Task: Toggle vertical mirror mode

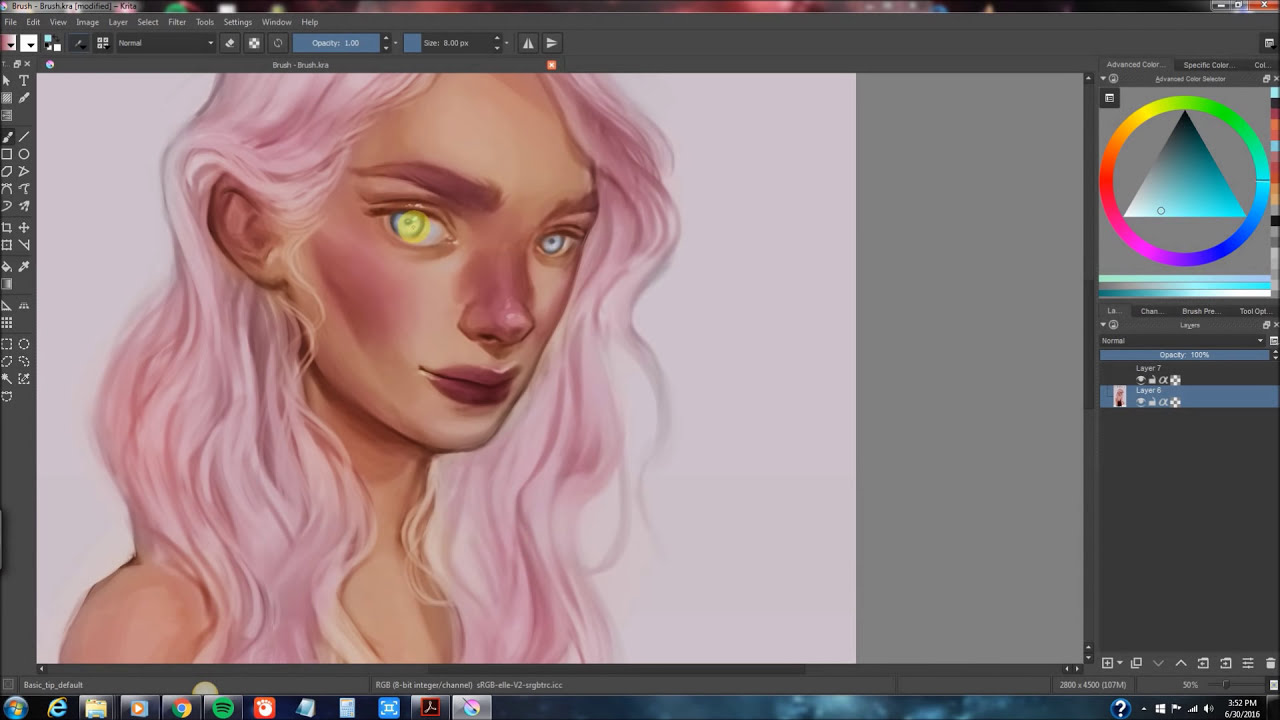Action: pos(551,43)
